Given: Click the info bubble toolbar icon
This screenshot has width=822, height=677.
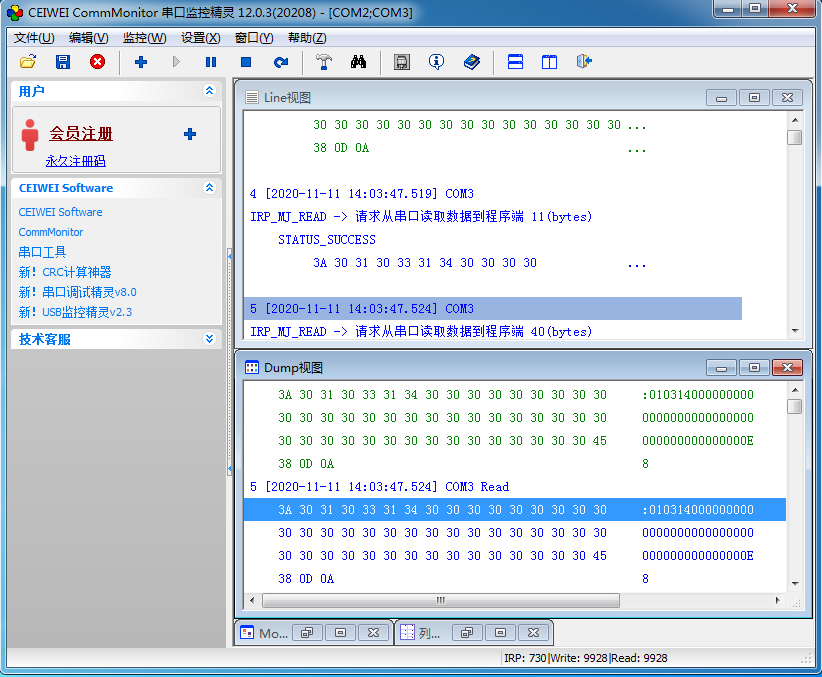Looking at the screenshot, I should 436,62.
